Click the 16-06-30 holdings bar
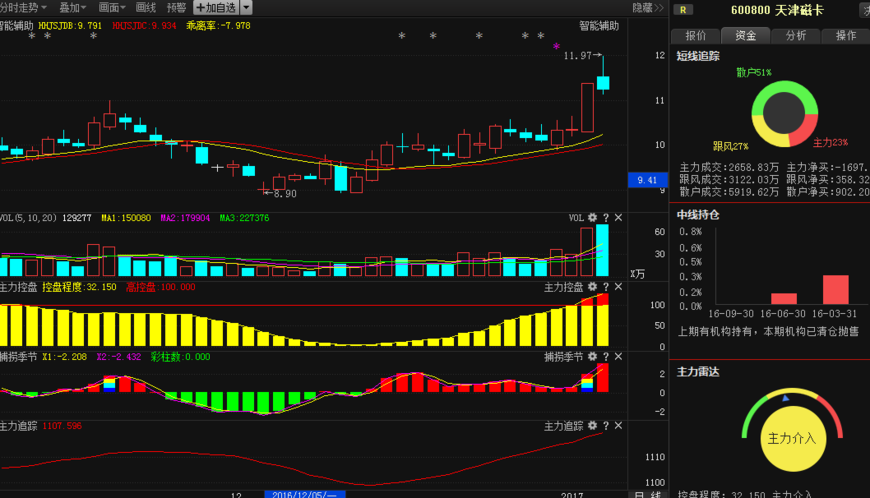Screen dimensions: 870x498 [x=784, y=299]
